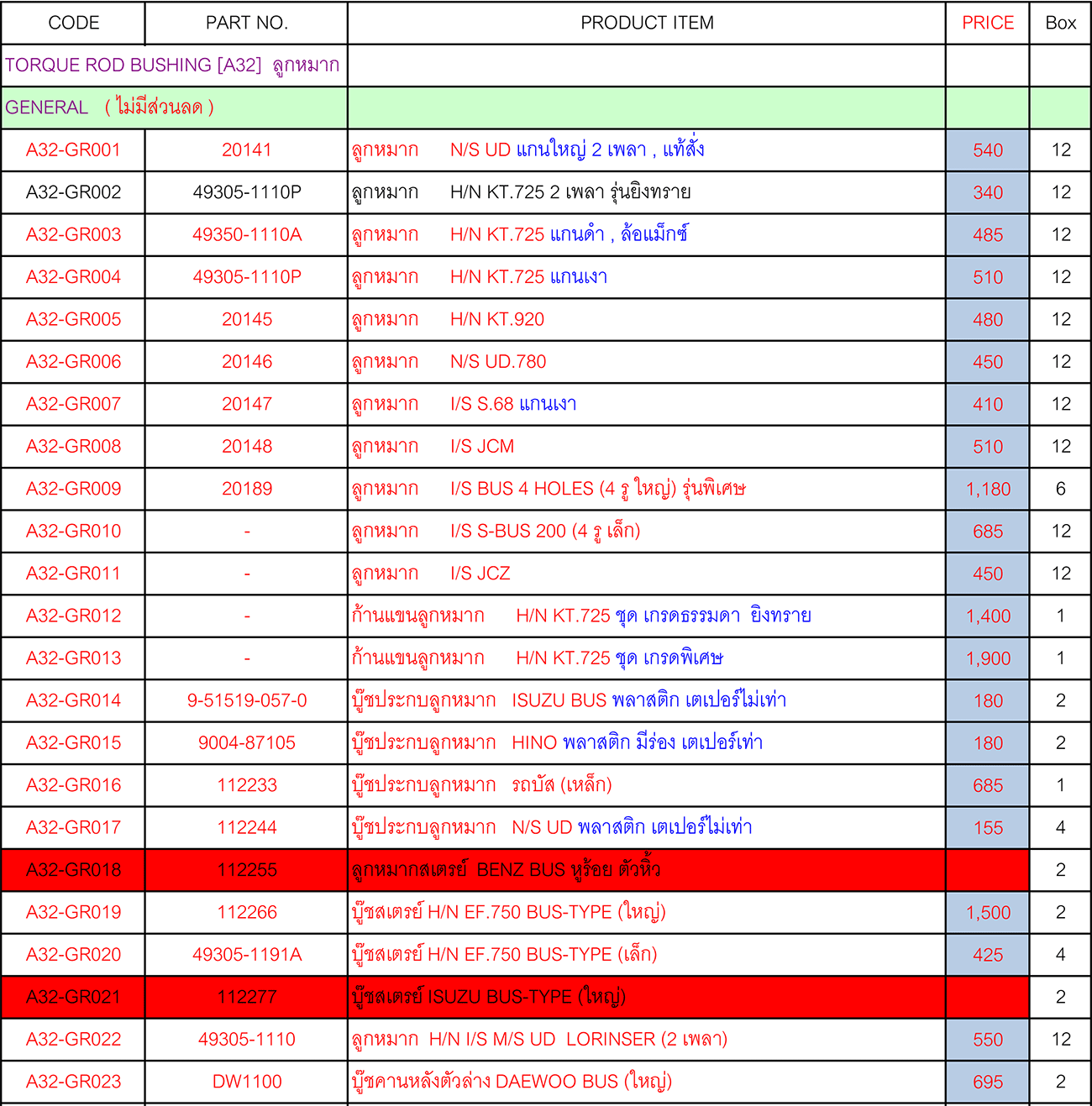Select price cell 1,500
This screenshot has height=1106, width=1092.
988,913
